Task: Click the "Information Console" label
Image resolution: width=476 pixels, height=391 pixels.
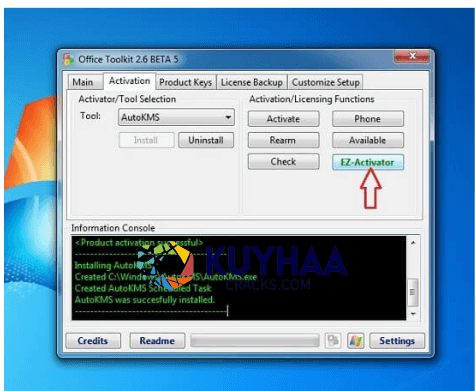Action: point(113,228)
